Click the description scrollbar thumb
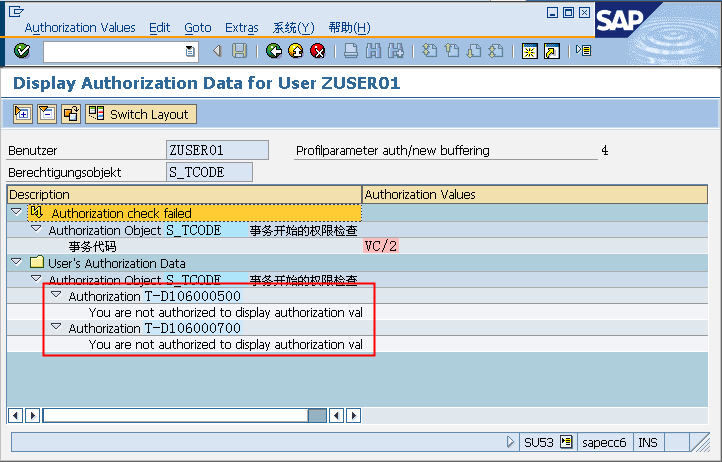 (317, 415)
